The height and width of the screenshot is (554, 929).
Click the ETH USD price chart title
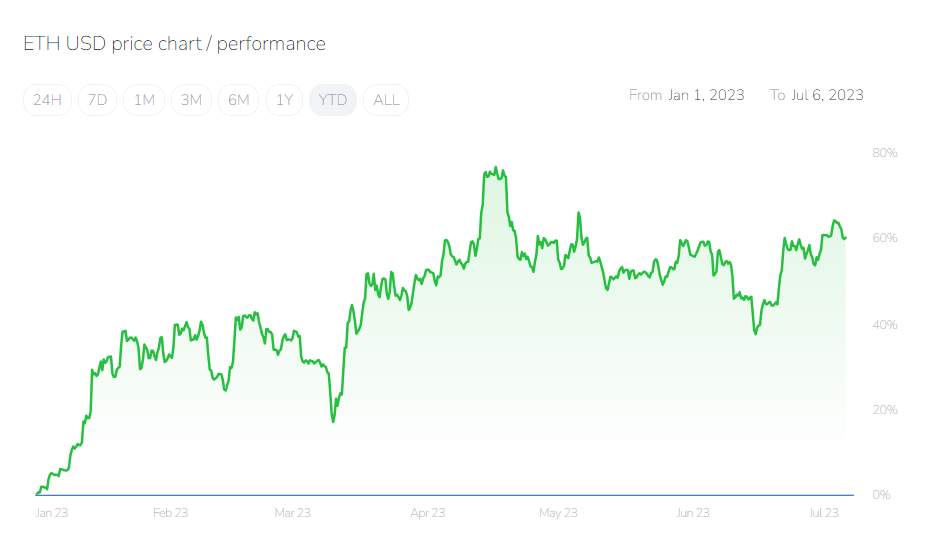[174, 44]
